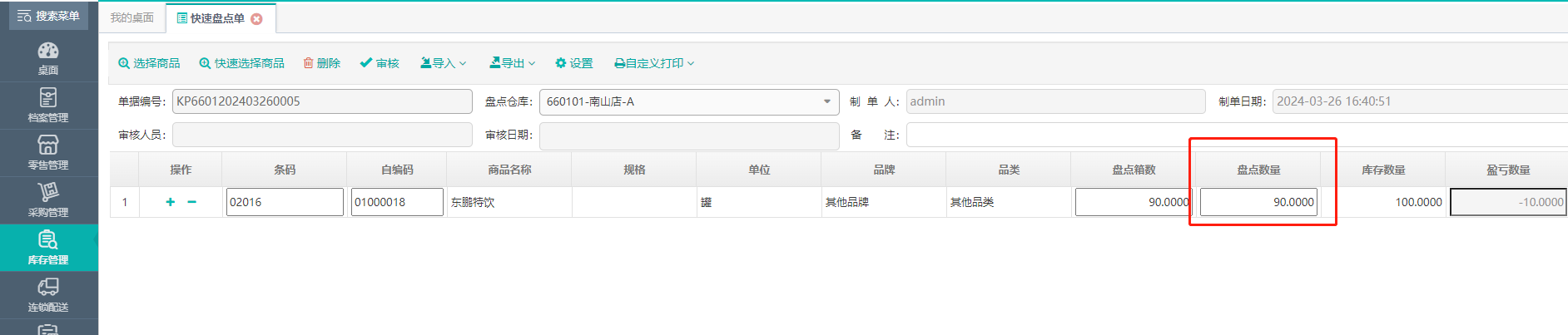Open the 搜索菜单 search menu

tap(48, 16)
